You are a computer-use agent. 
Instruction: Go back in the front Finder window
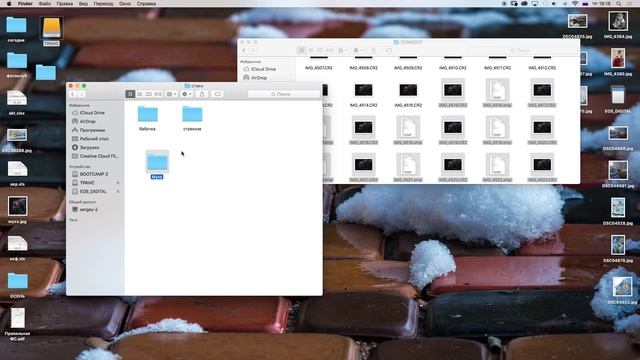point(73,94)
